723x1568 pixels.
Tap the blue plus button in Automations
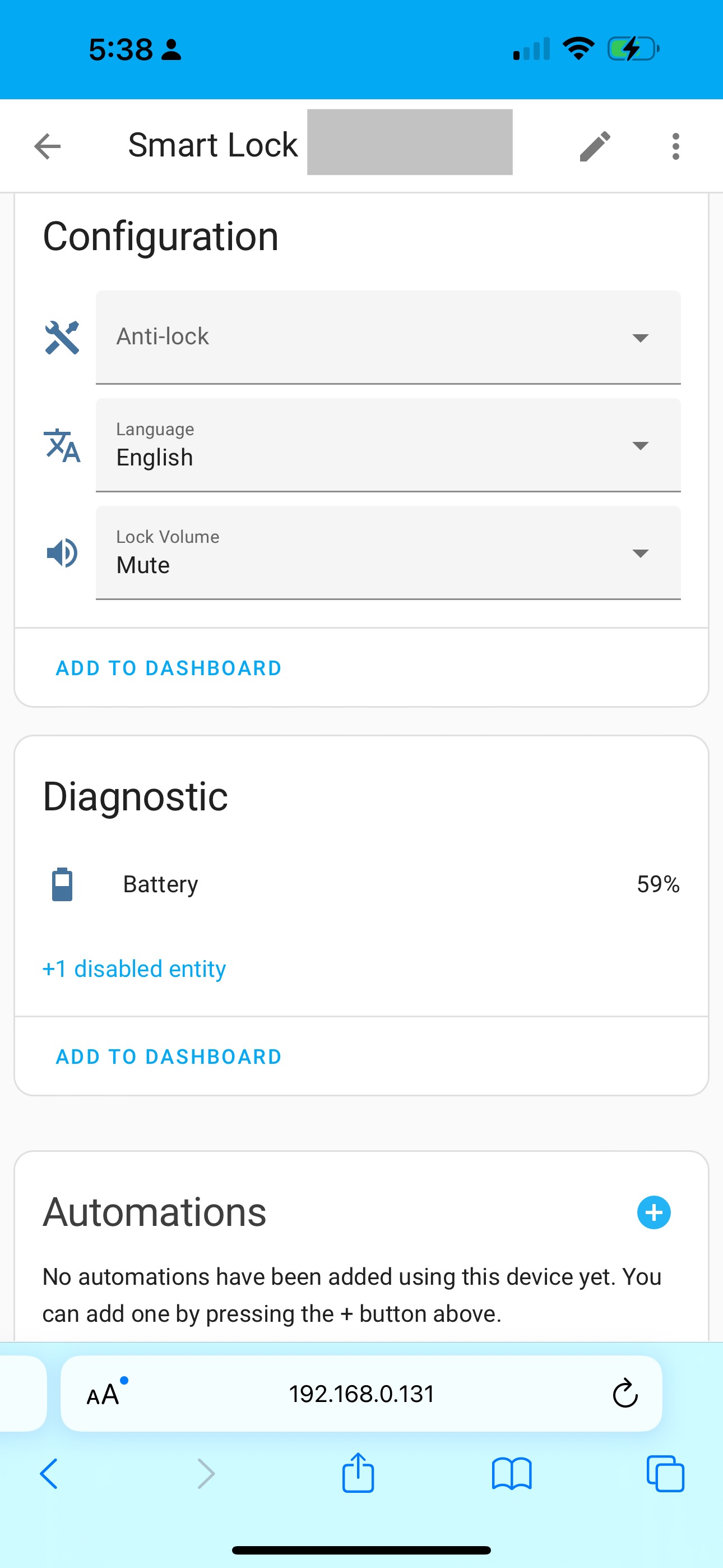(x=654, y=1212)
